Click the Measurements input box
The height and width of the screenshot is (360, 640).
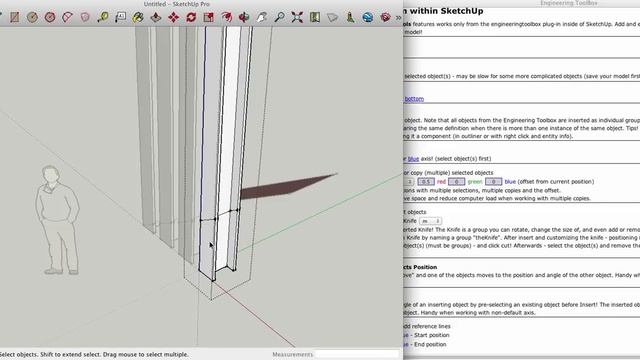click(x=357, y=354)
